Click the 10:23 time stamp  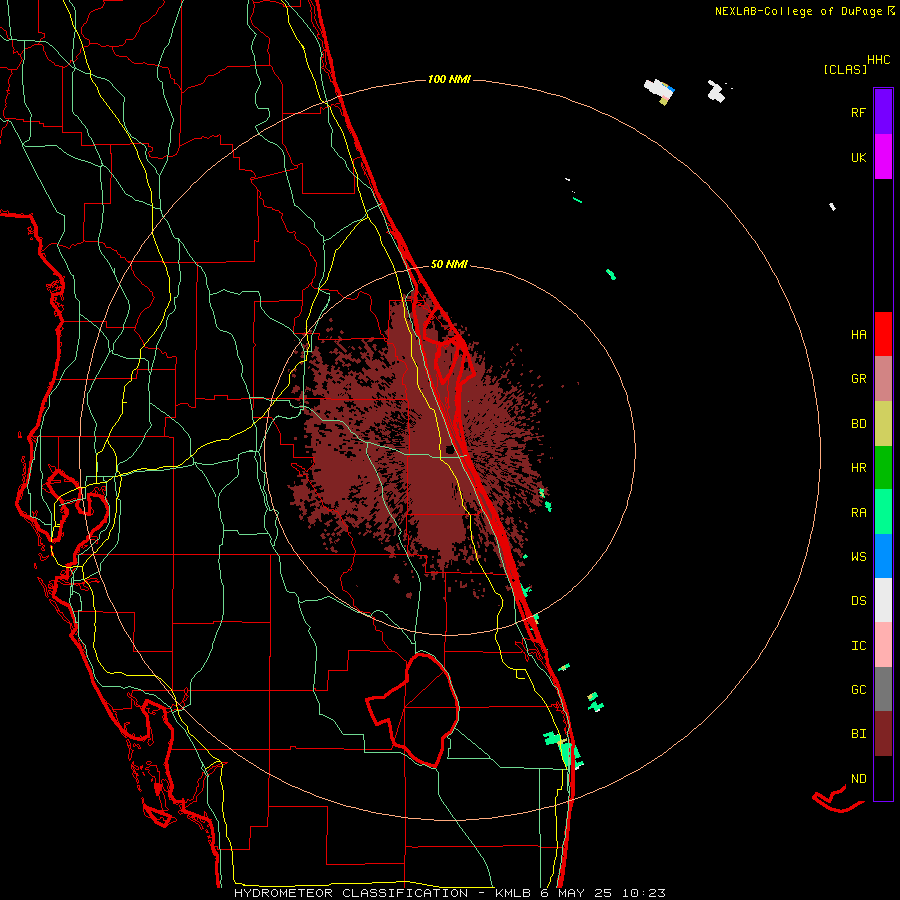(x=646, y=893)
